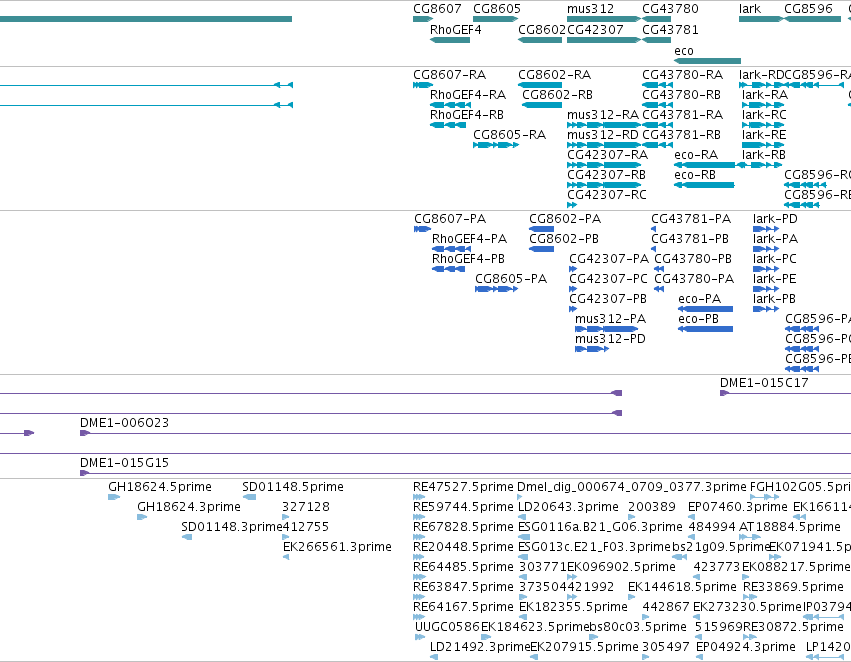Select the DME1-015C17 clone label
Screen dimensions: 851x662
point(764,383)
